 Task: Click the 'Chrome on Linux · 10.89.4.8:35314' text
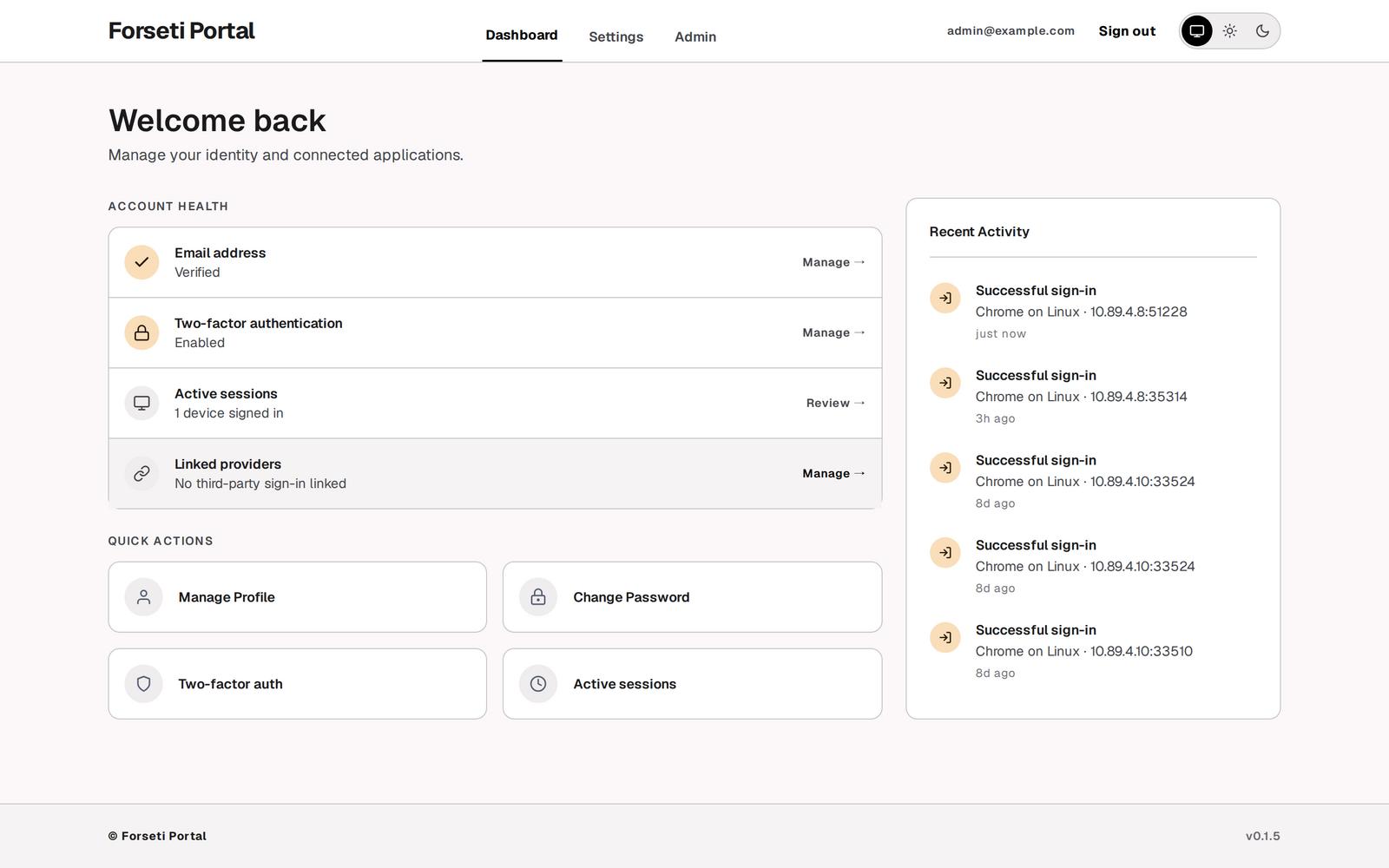point(1081,397)
